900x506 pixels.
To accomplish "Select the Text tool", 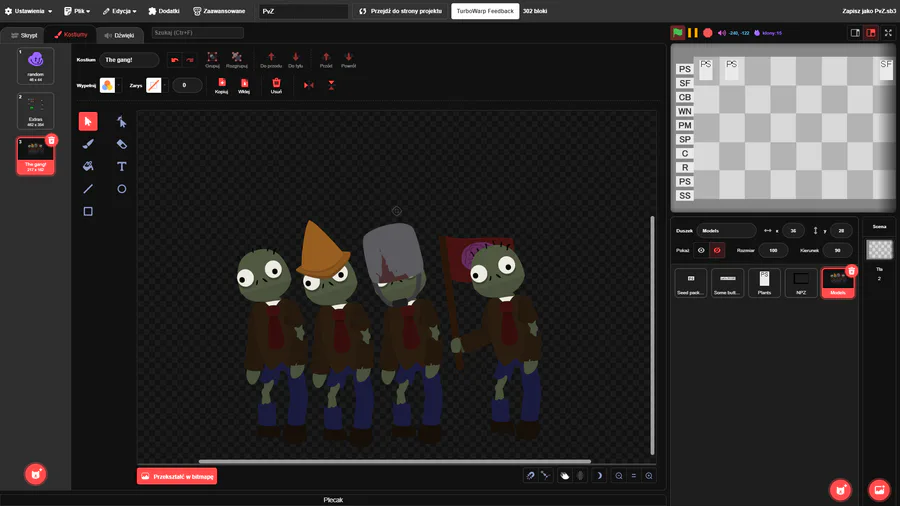I will click(122, 166).
